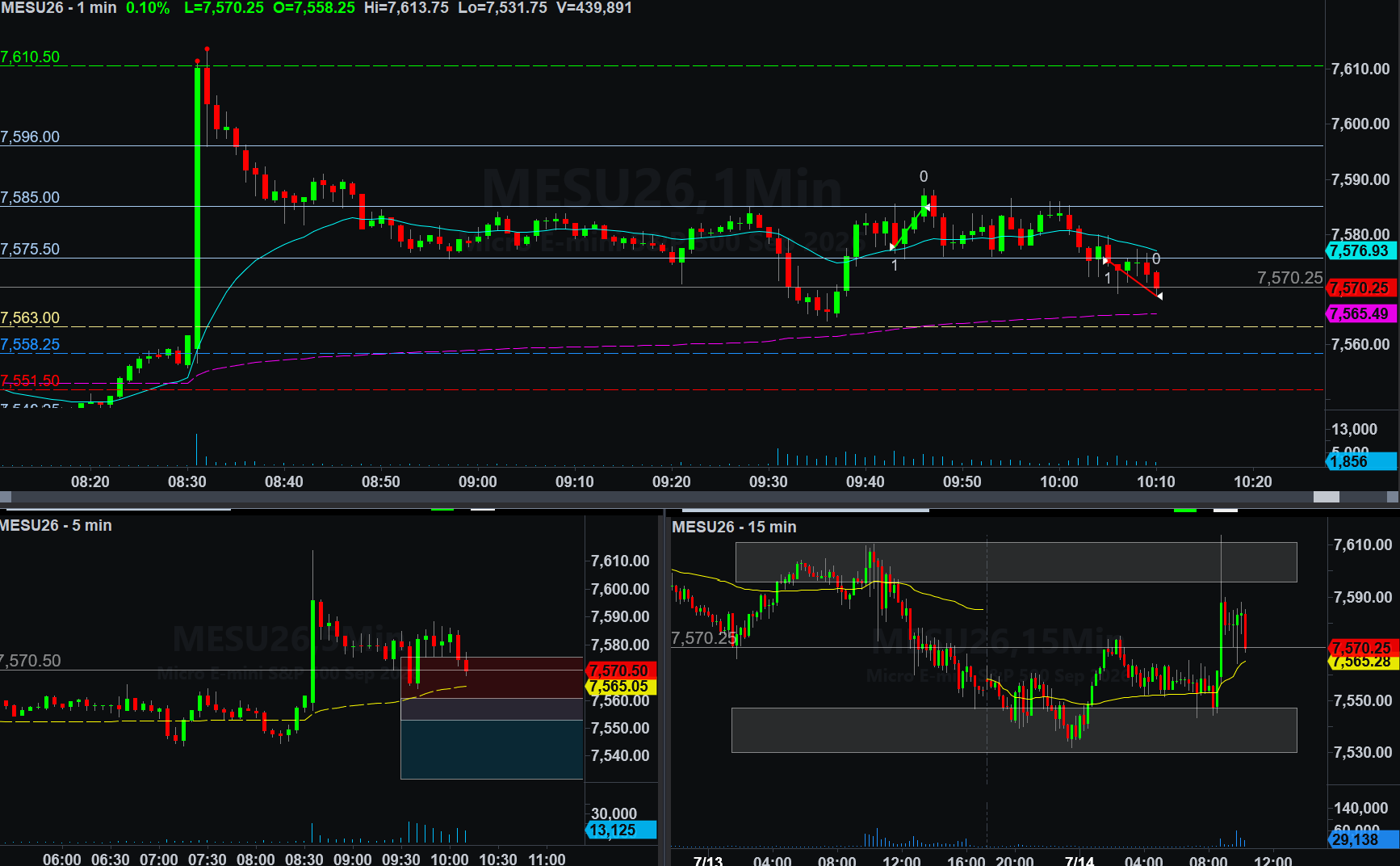Select the green 7,610.50 level label
1400x866 pixels.
click(x=30, y=57)
